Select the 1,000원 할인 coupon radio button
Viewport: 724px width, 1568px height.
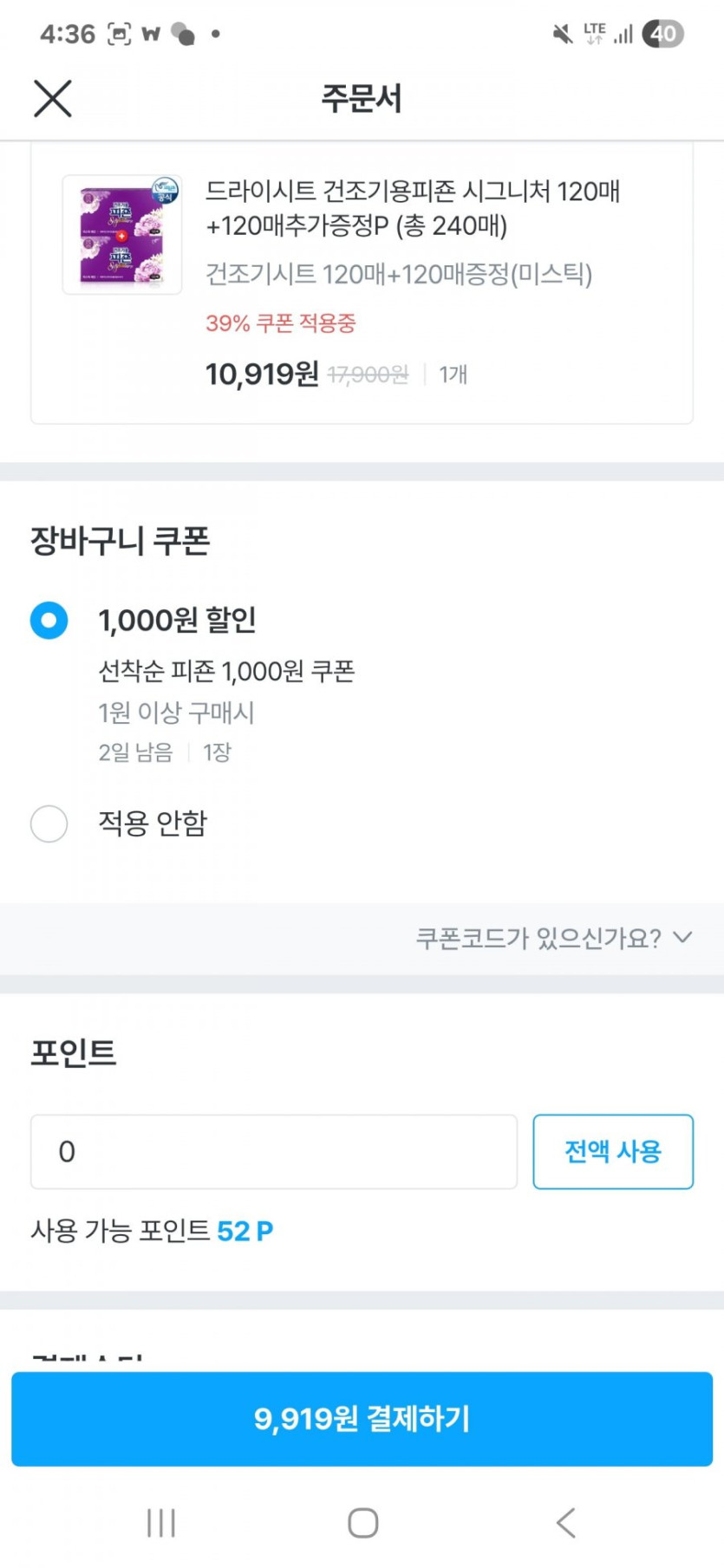point(49,621)
